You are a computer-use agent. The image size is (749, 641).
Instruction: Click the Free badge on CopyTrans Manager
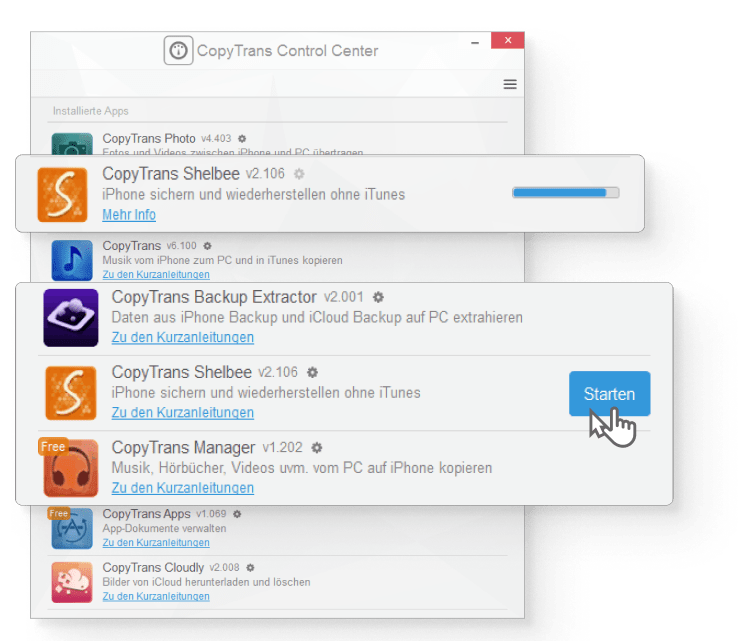[53, 447]
